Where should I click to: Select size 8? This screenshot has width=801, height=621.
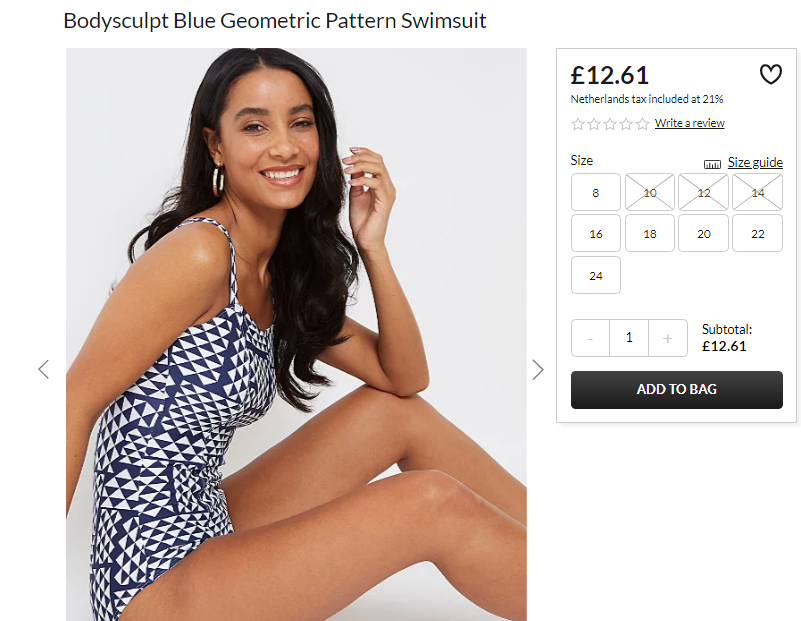[596, 192]
